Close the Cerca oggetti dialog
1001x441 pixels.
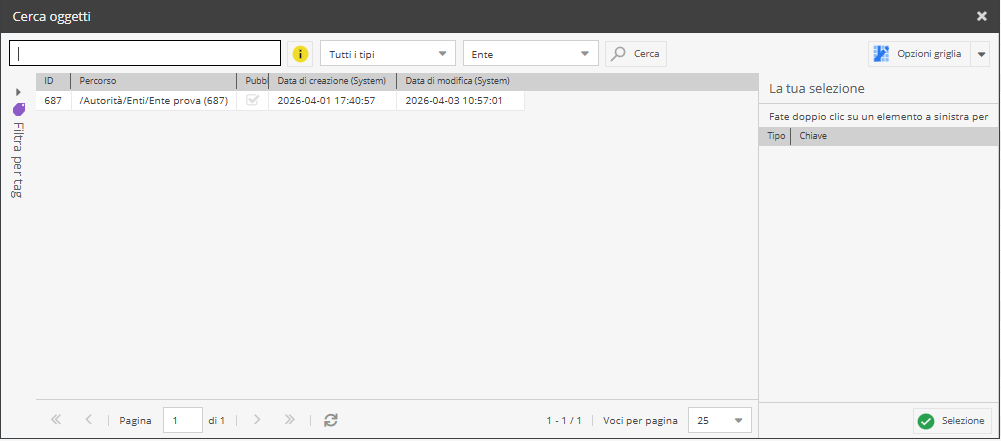point(982,16)
